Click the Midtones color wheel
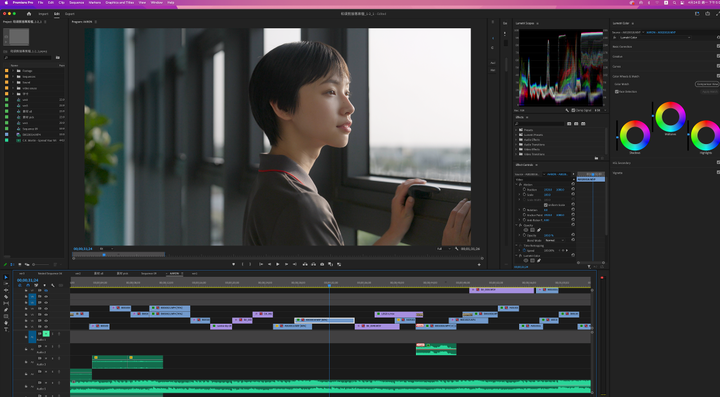The width and height of the screenshot is (720, 397). point(670,117)
